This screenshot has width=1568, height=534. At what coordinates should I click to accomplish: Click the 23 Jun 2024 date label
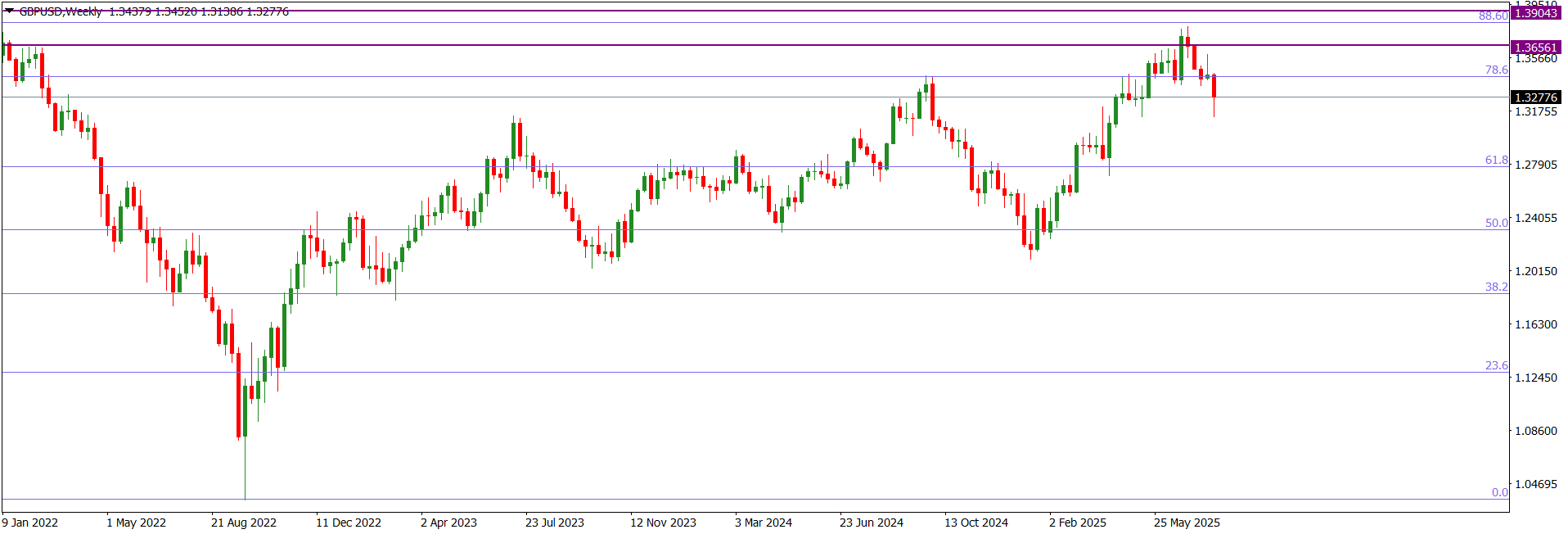(872, 523)
